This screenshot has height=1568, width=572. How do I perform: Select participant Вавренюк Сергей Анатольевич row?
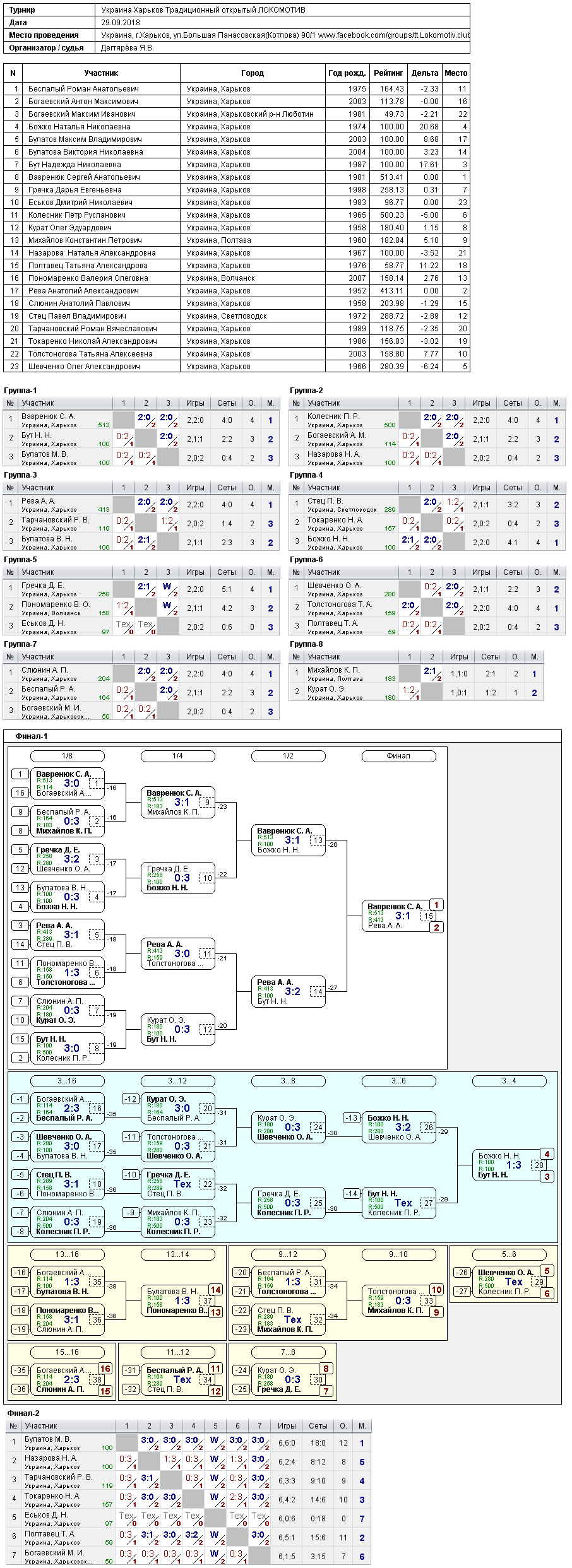coord(237,177)
